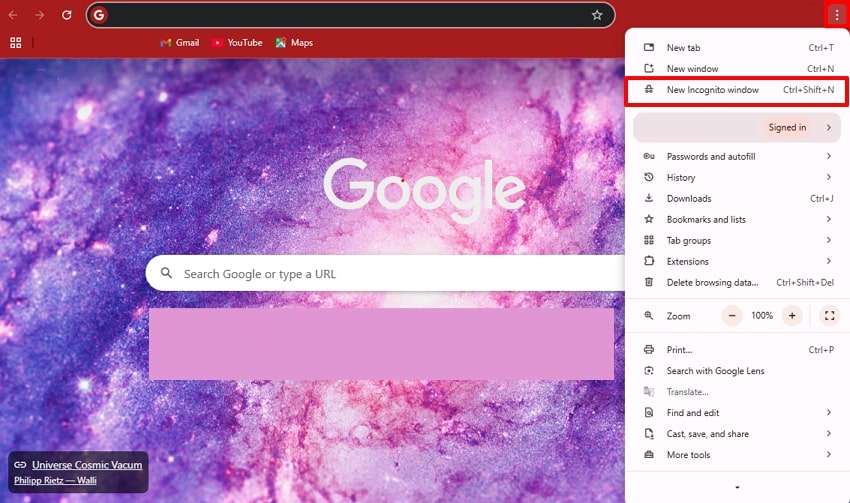
Task: Bookmark this page with the star icon
Action: 597,15
